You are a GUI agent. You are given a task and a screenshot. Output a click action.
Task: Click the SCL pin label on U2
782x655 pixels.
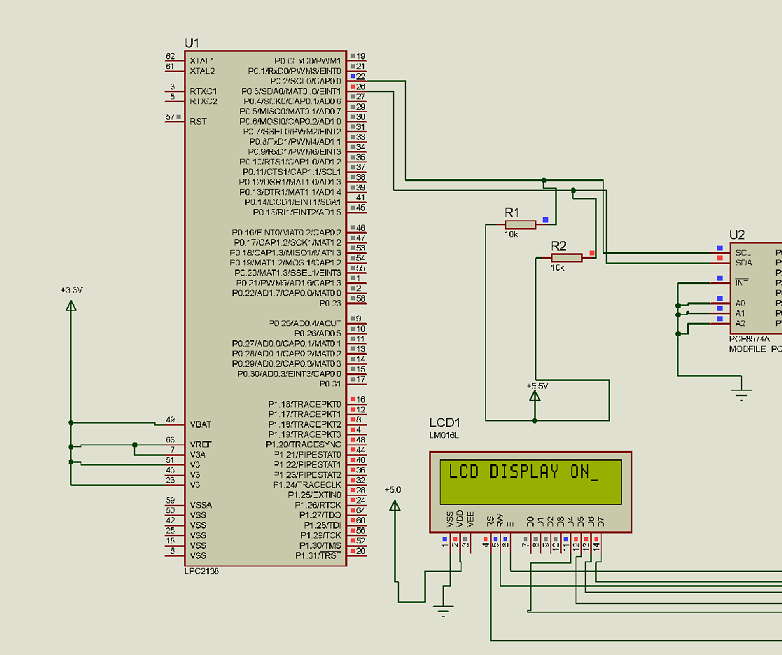[743, 252]
